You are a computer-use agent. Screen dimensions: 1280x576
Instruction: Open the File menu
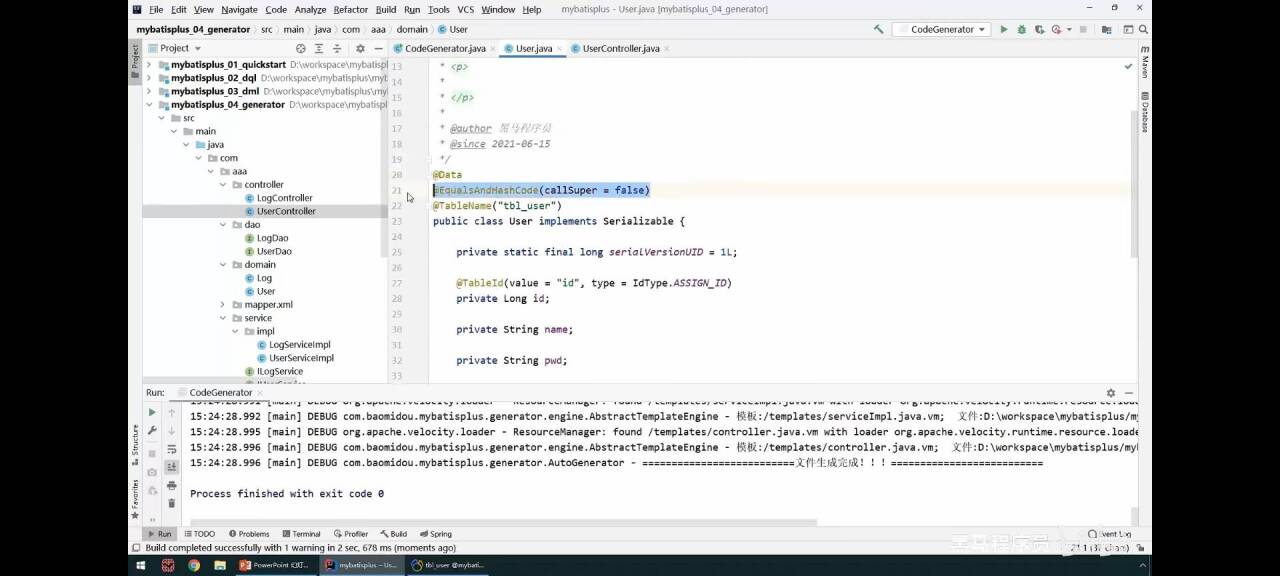pos(156,9)
